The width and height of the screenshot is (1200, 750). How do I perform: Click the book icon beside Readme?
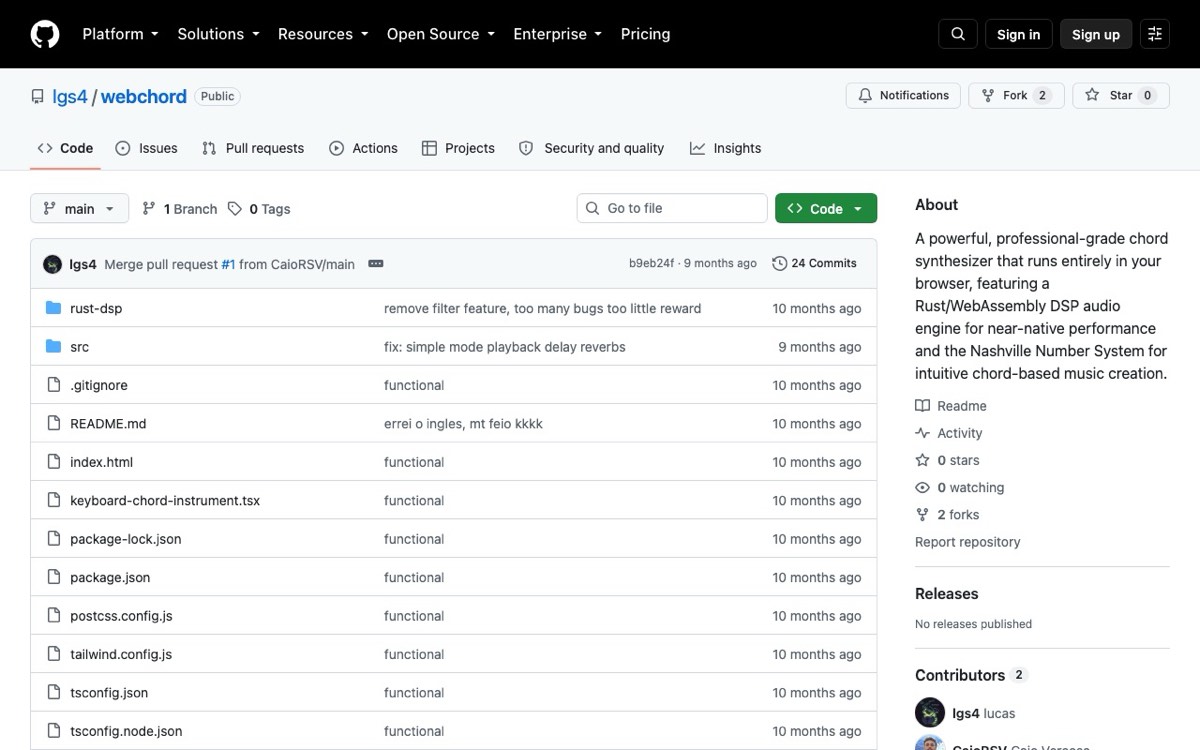922,406
